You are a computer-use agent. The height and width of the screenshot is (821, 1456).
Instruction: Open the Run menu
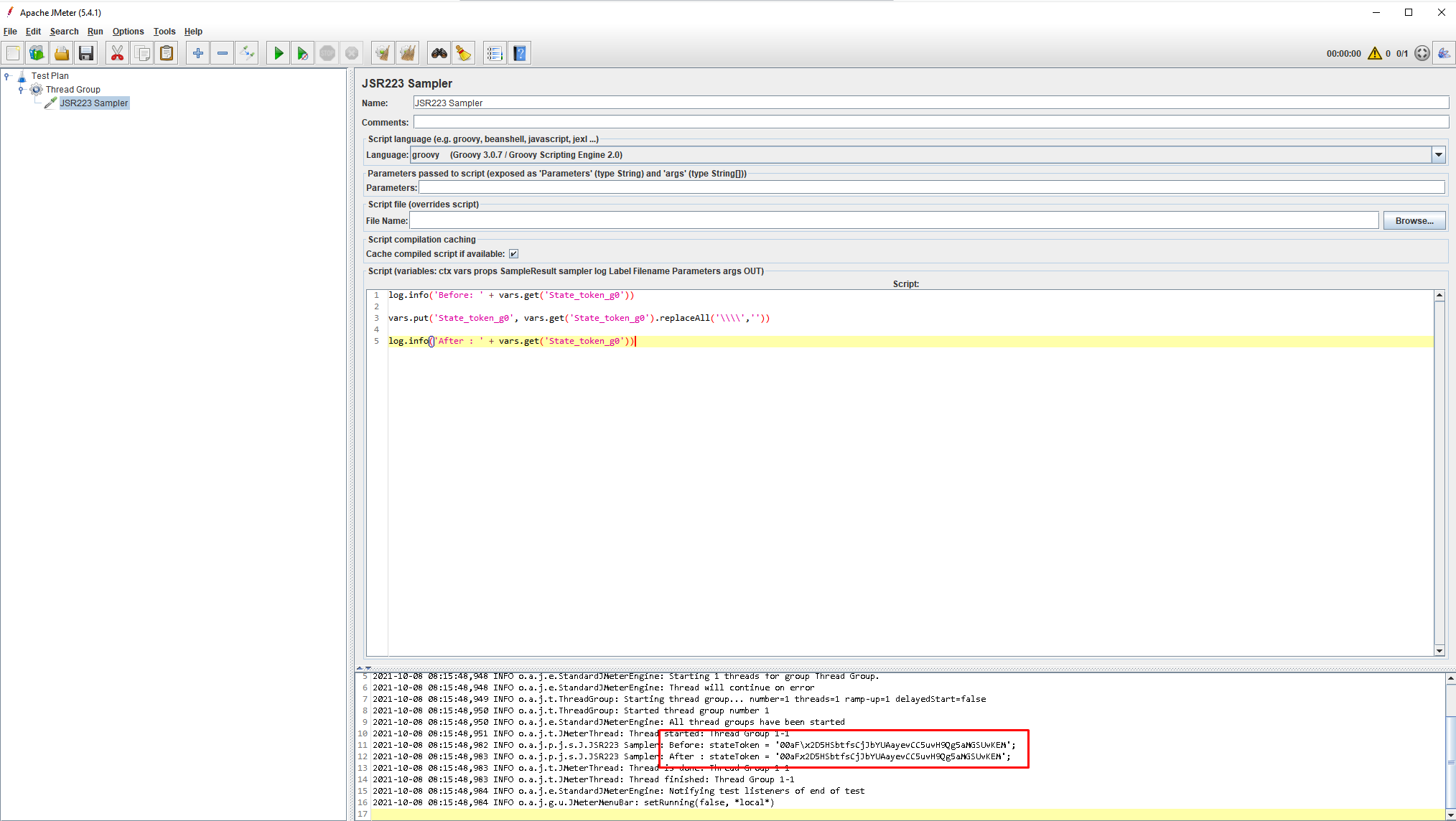[95, 32]
